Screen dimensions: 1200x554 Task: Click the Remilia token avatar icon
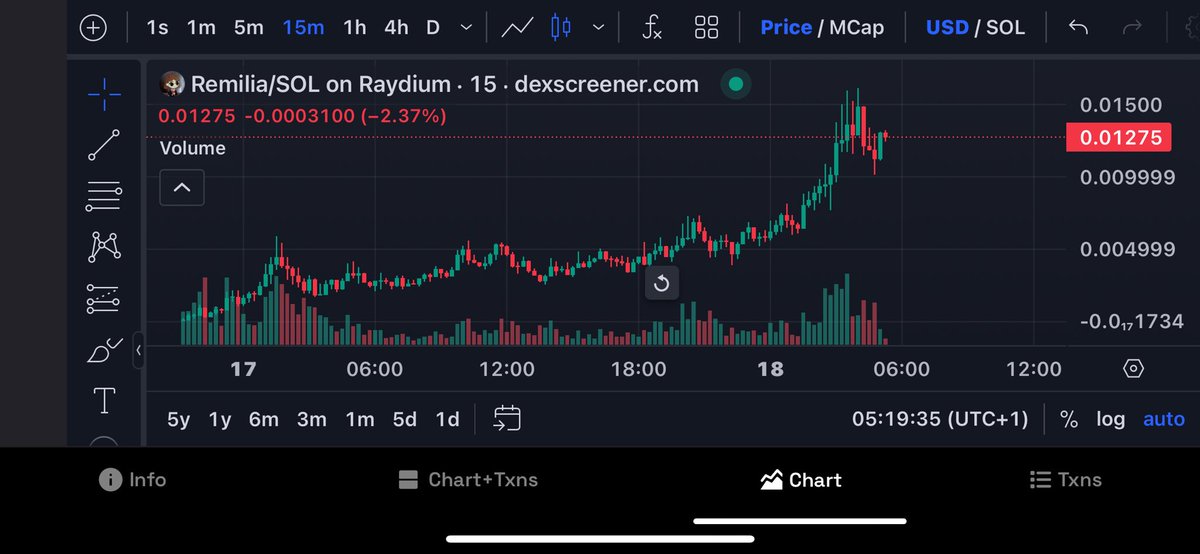[173, 85]
